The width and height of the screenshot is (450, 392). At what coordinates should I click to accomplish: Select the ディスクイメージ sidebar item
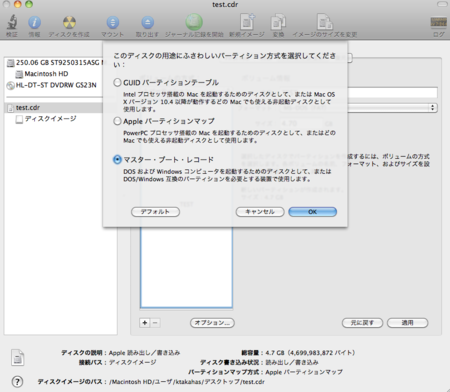[x=46, y=119]
